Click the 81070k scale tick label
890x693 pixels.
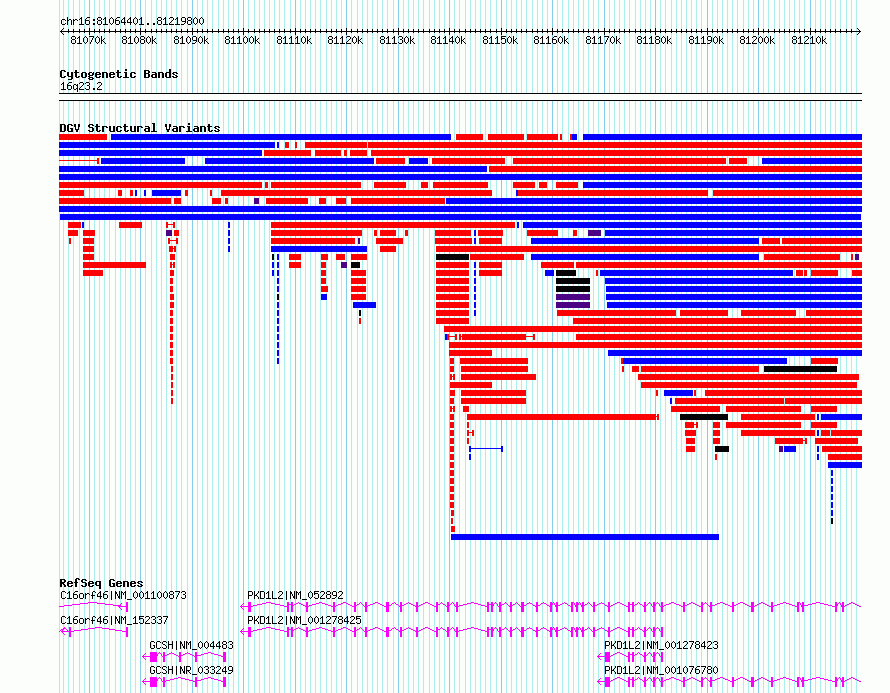[88, 40]
